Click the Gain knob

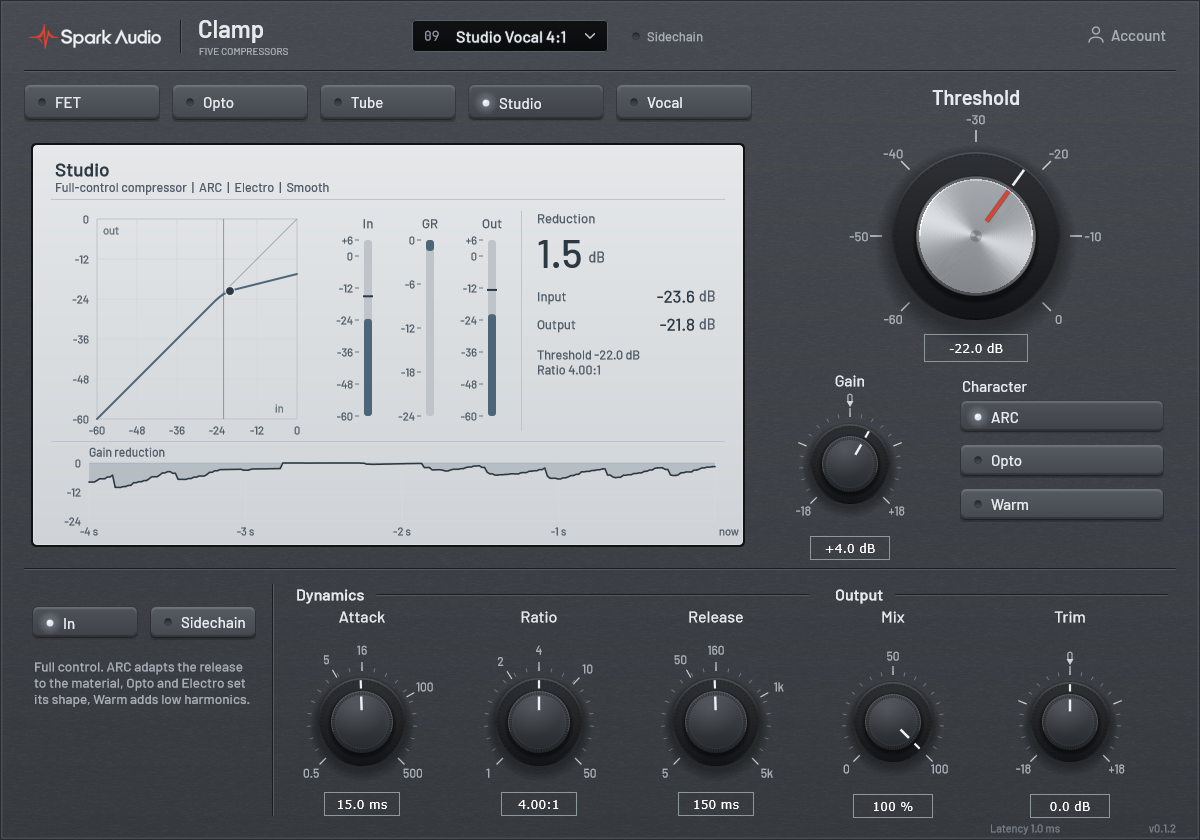(850, 463)
